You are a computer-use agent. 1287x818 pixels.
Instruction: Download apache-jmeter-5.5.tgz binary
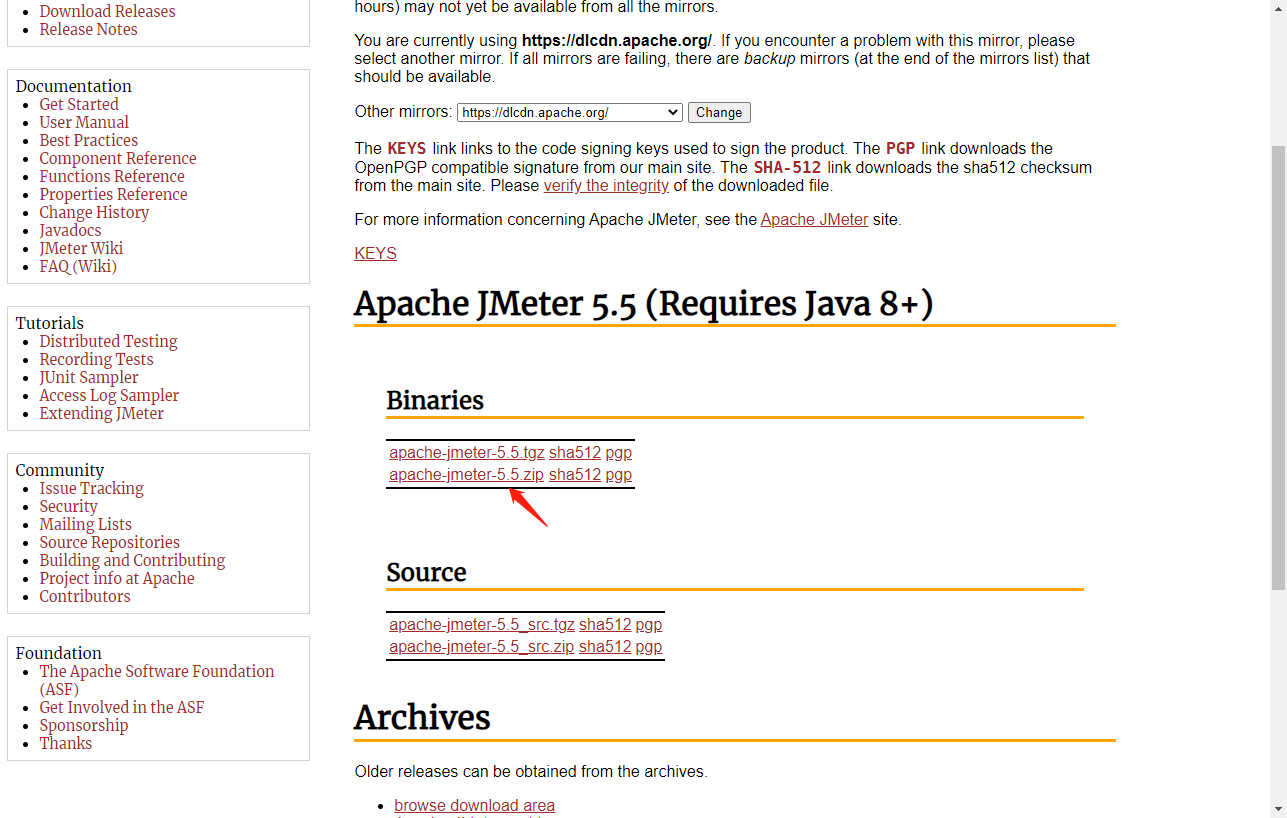(467, 452)
